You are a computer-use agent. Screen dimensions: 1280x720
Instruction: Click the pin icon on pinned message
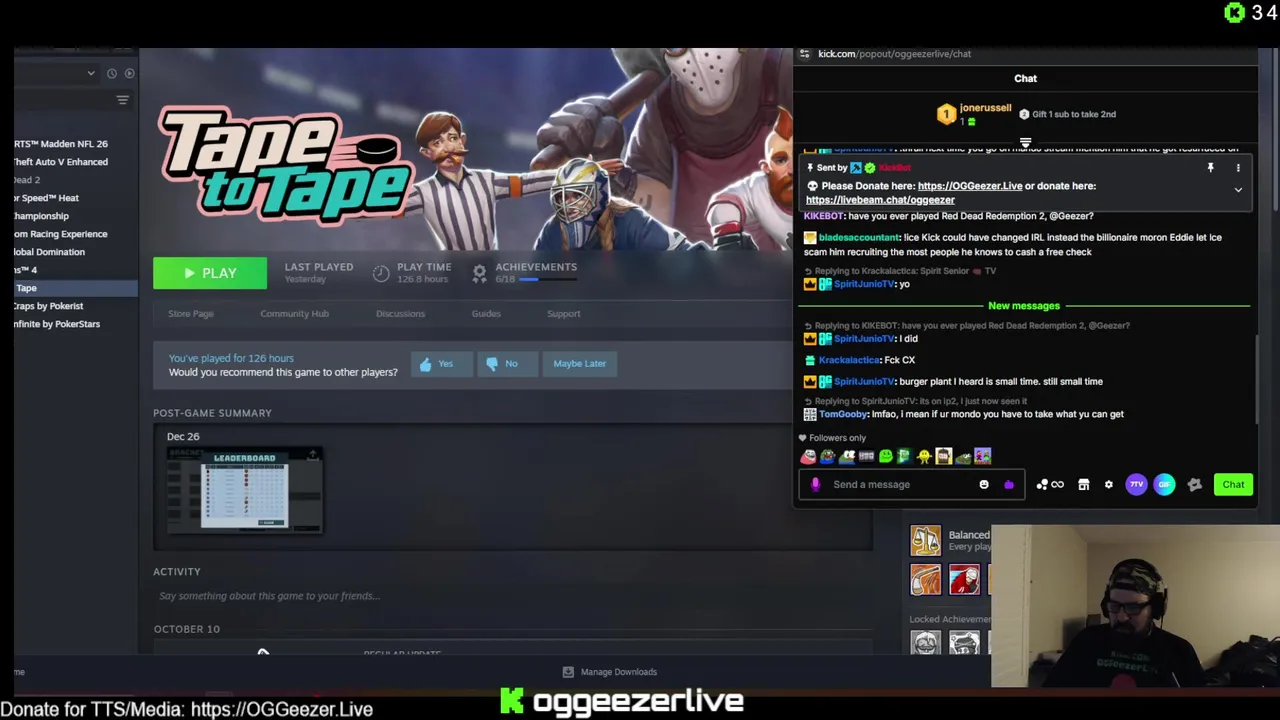[x=1210, y=168]
